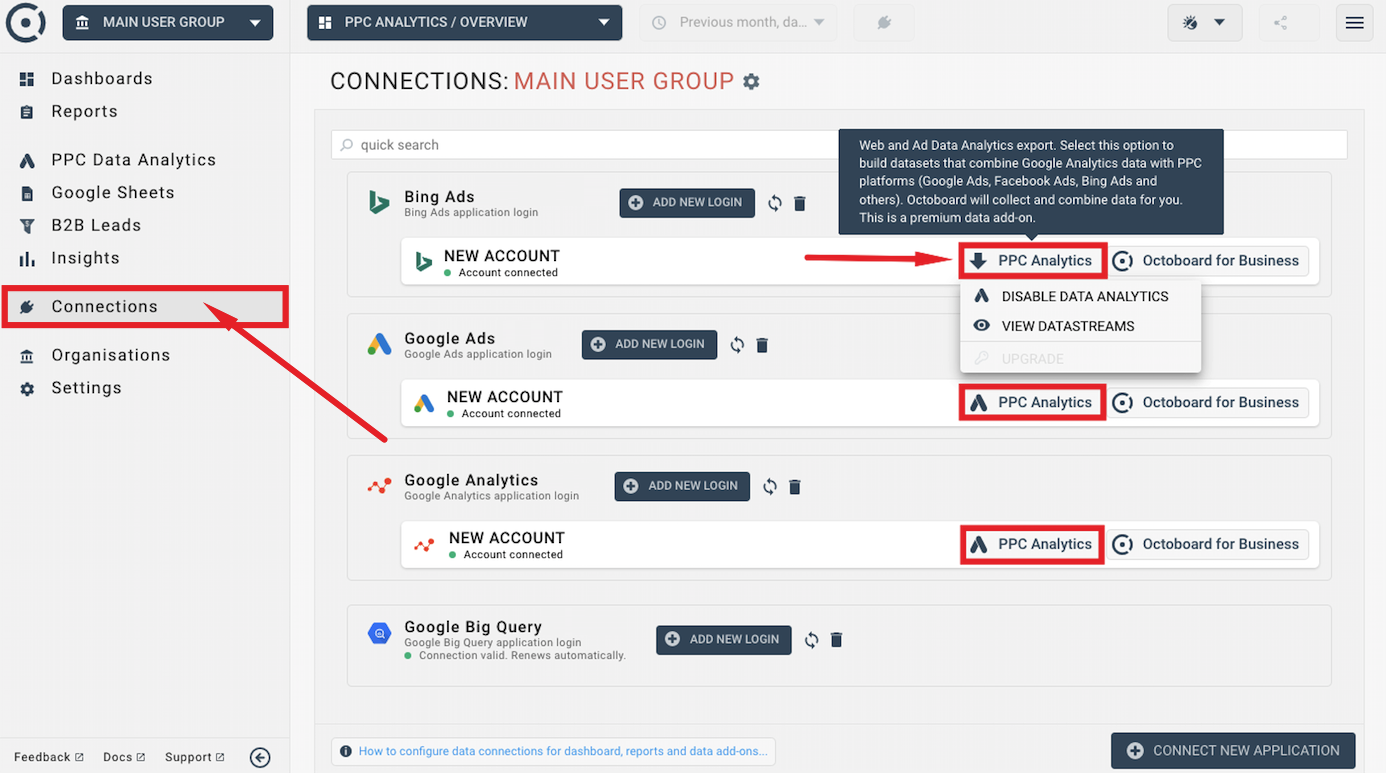Click CONNECT NEW APPLICATION button
Image resolution: width=1386 pixels, height=773 pixels.
coord(1233,751)
